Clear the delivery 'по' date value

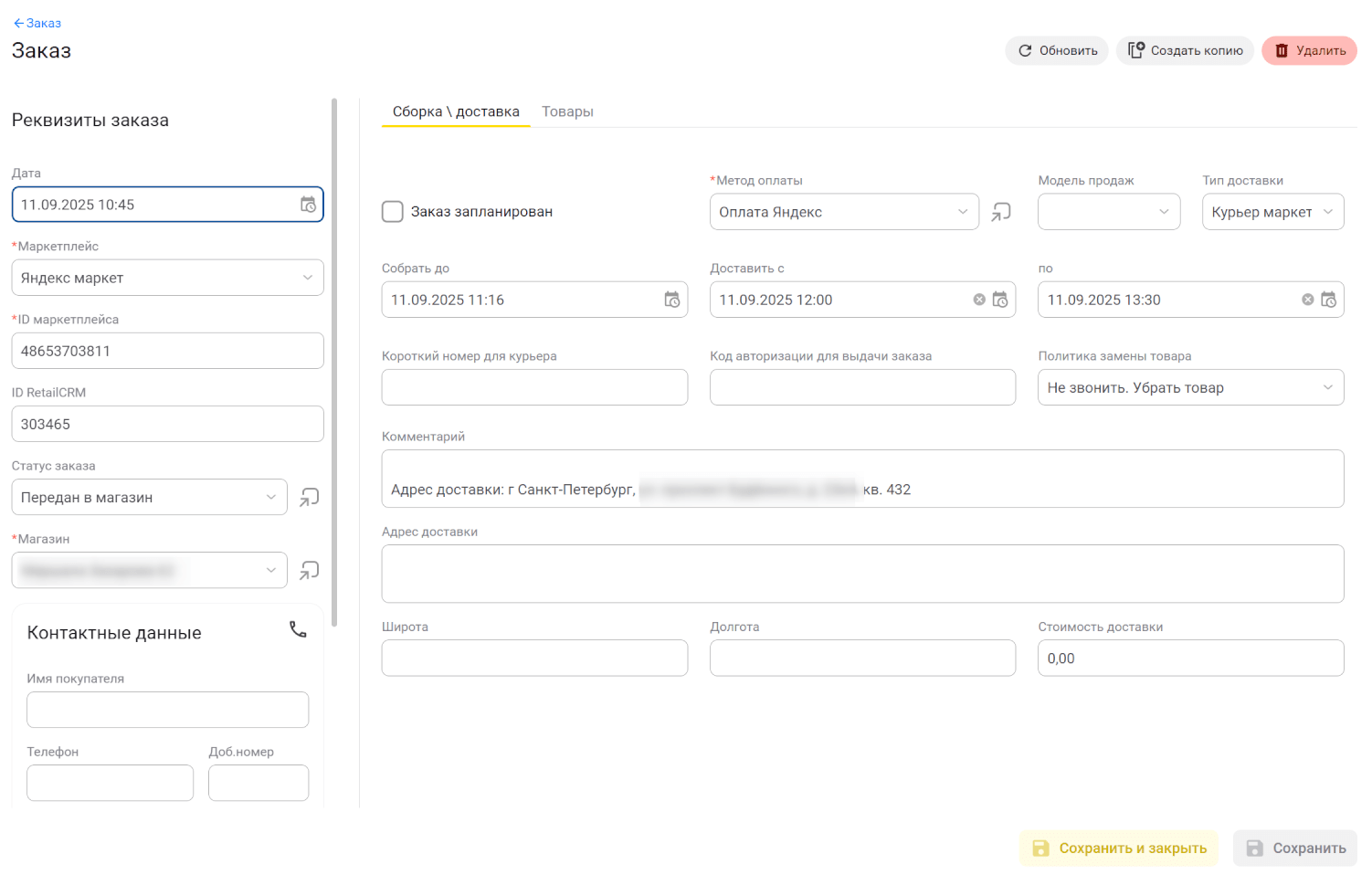pos(1307,300)
